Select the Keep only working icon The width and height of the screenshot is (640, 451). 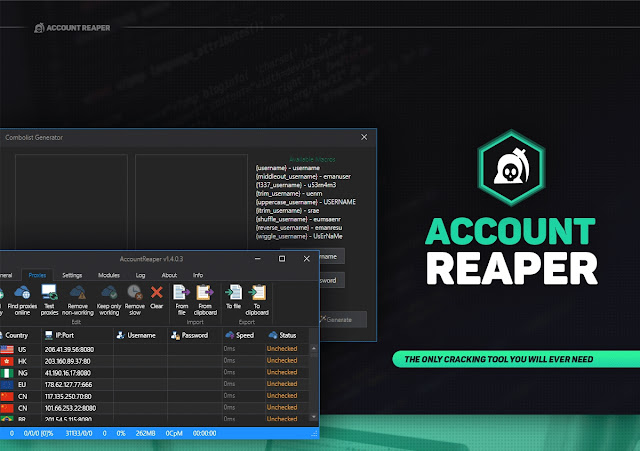(x=109, y=293)
